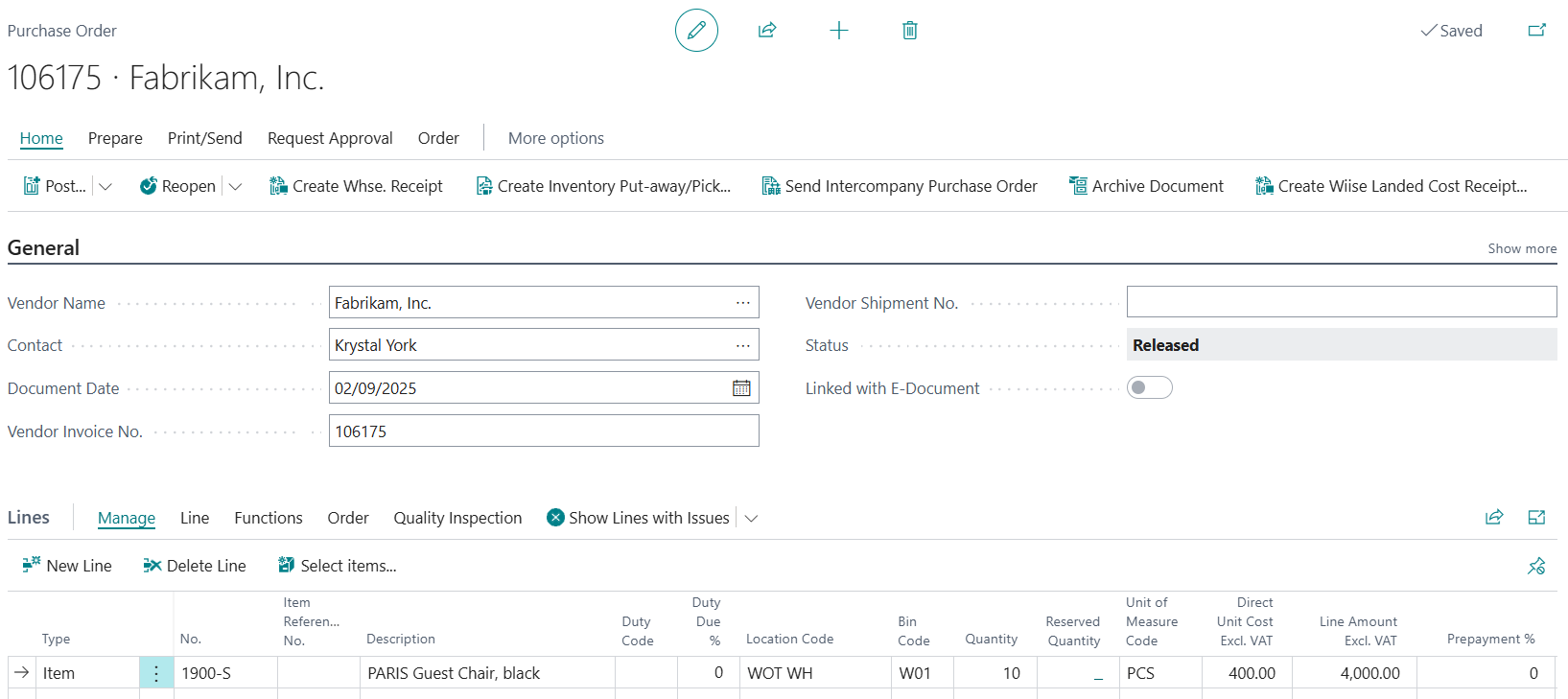Image resolution: width=1568 pixels, height=699 pixels.
Task: Open the calendar picker for Document Date
Action: coord(741,388)
